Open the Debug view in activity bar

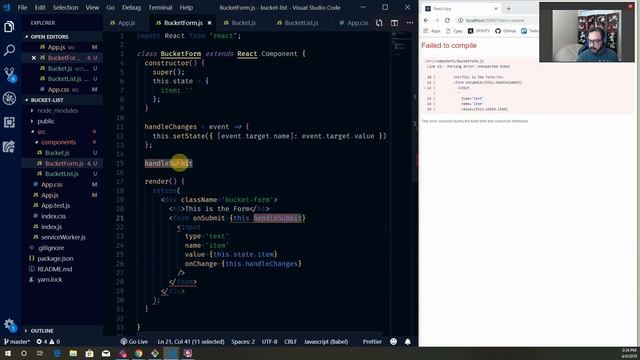point(9,98)
